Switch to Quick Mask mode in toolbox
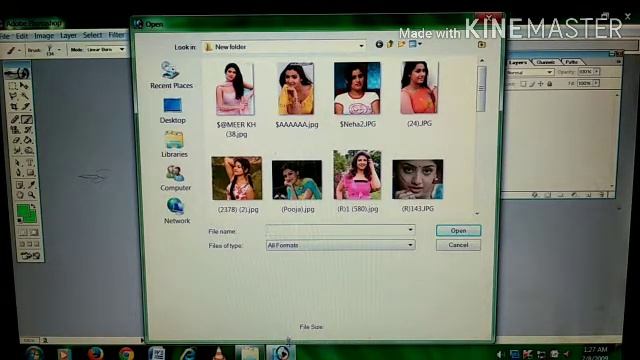Image resolution: width=640 pixels, height=360 pixels. click(34, 232)
